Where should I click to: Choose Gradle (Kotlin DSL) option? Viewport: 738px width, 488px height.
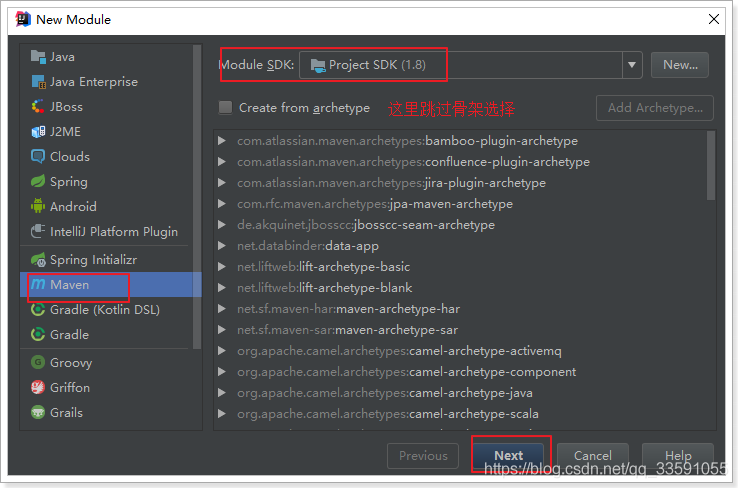tap(106, 309)
